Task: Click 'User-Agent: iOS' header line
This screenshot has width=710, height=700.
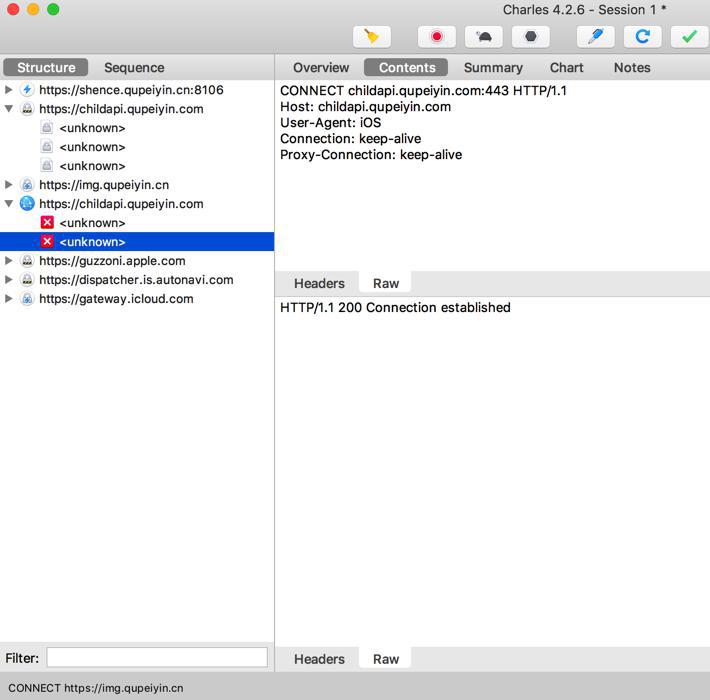Action: tap(331, 123)
